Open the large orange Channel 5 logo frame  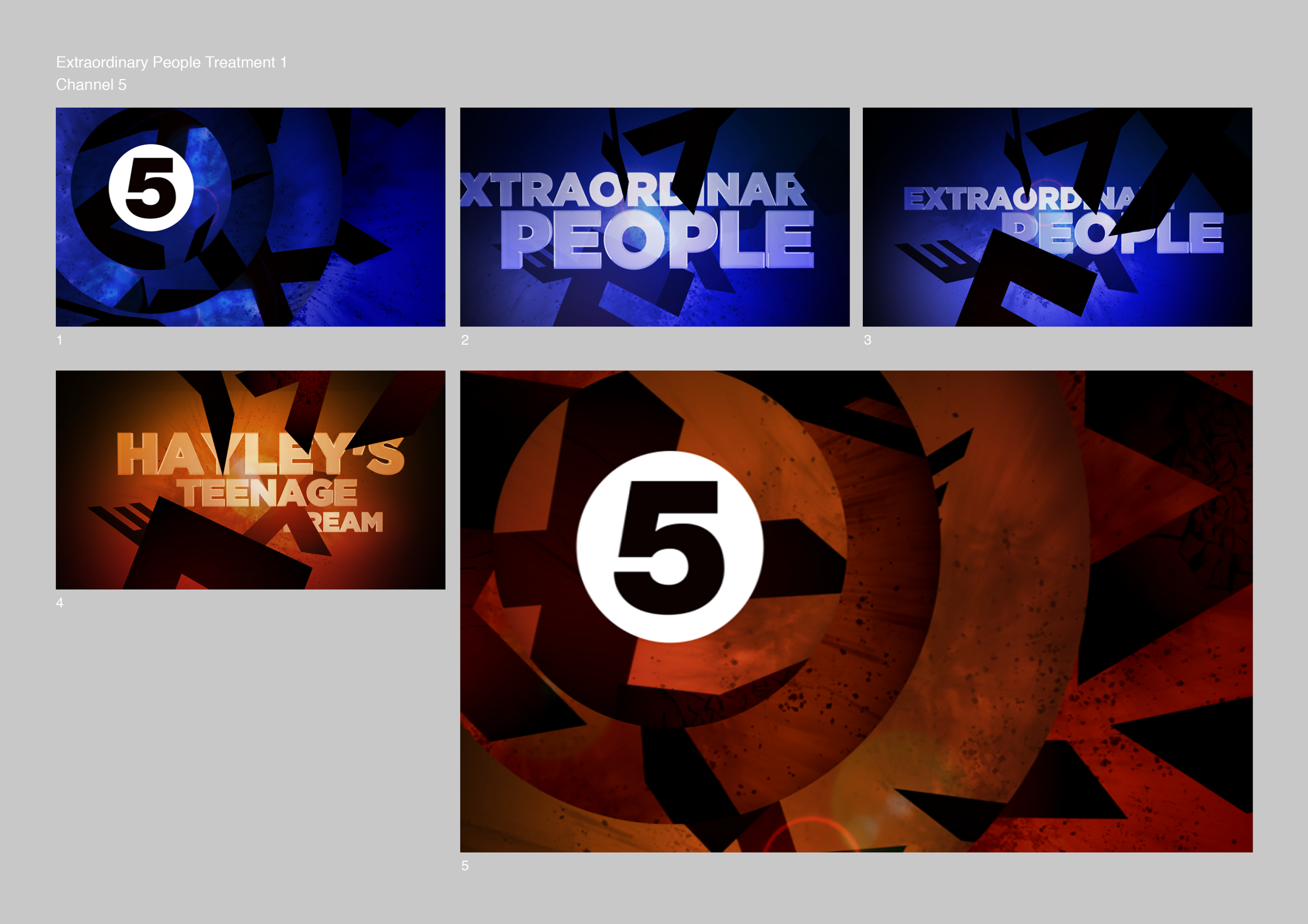tap(856, 611)
